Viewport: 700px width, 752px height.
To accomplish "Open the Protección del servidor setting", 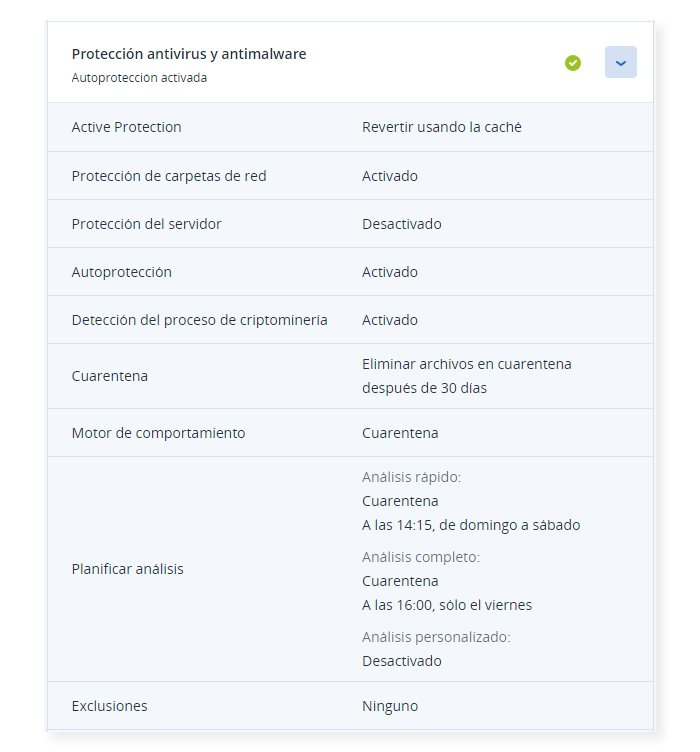I will pyautogui.click(x=350, y=224).
